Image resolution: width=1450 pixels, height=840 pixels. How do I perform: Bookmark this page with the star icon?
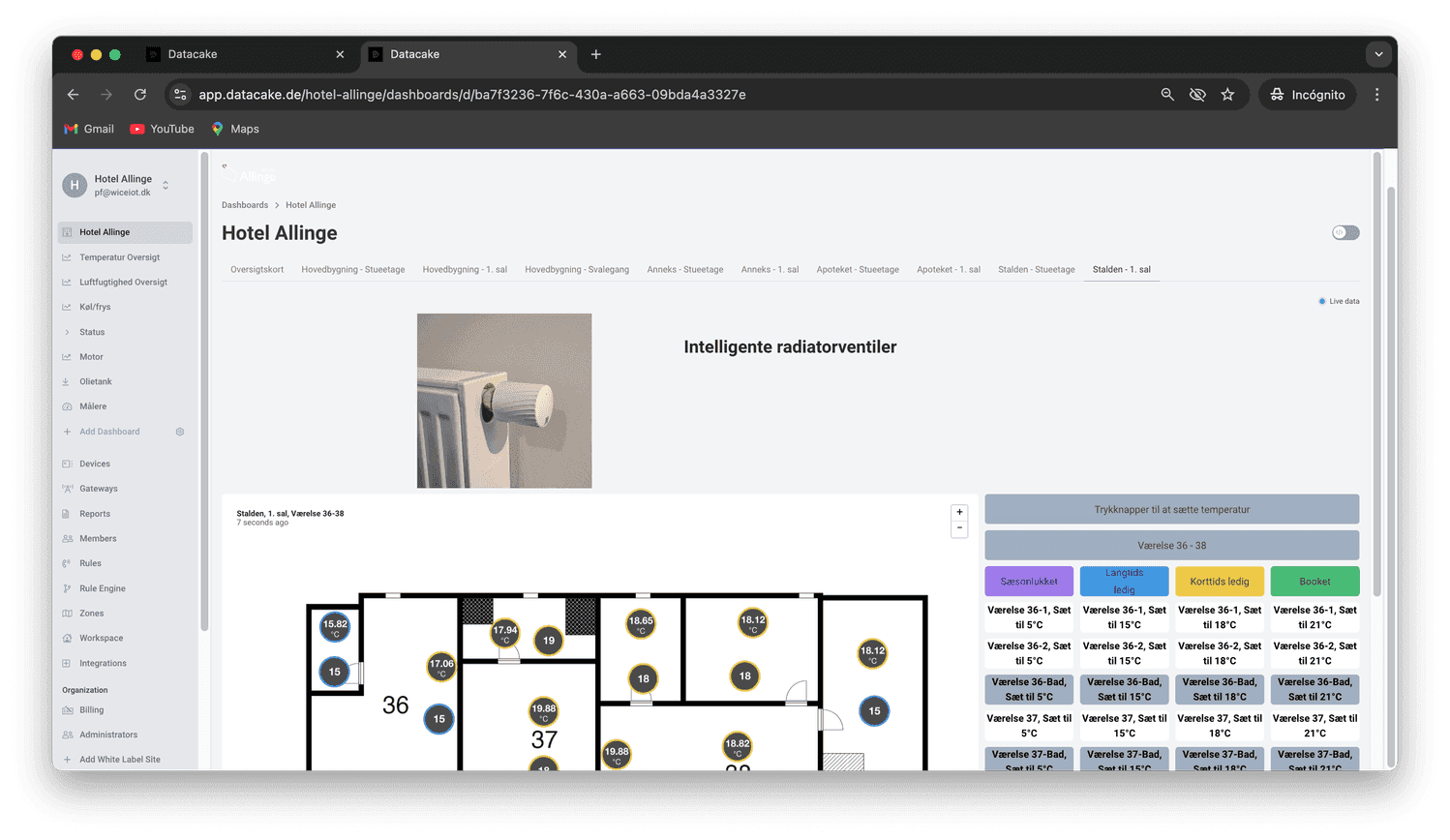[1227, 95]
